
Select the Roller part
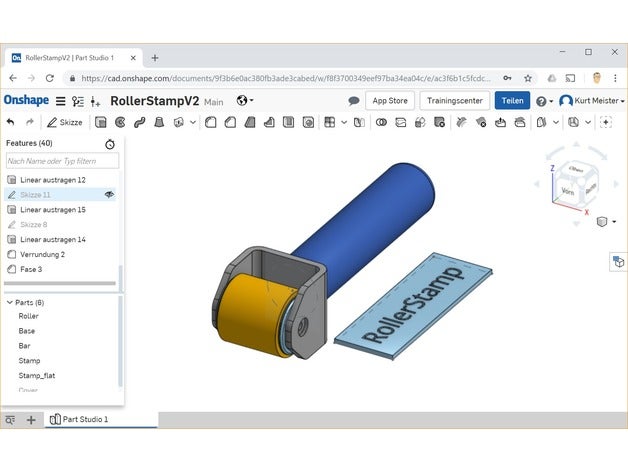point(28,316)
